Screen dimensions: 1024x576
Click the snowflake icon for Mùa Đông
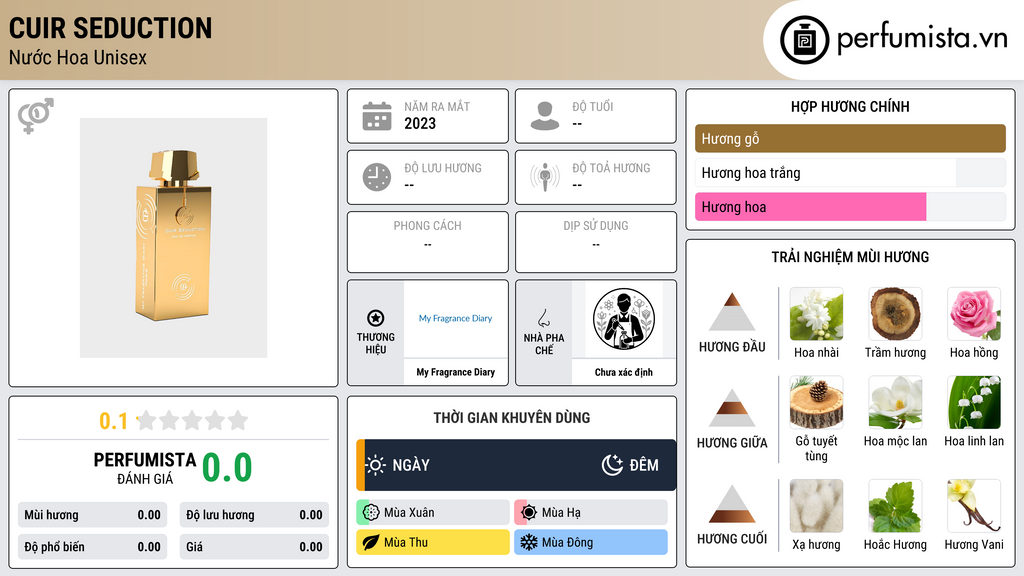click(529, 542)
